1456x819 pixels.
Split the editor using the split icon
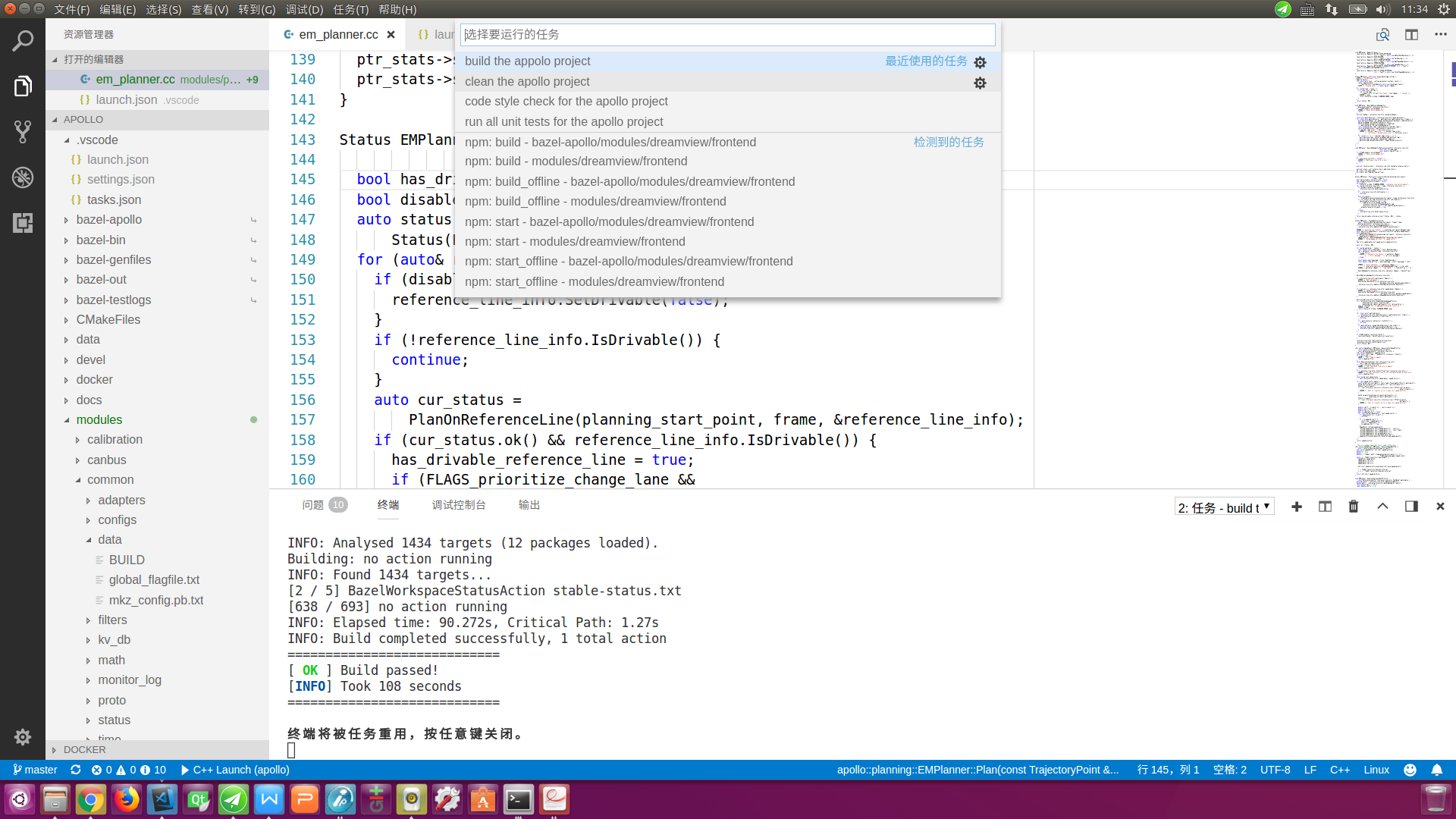(x=1411, y=35)
